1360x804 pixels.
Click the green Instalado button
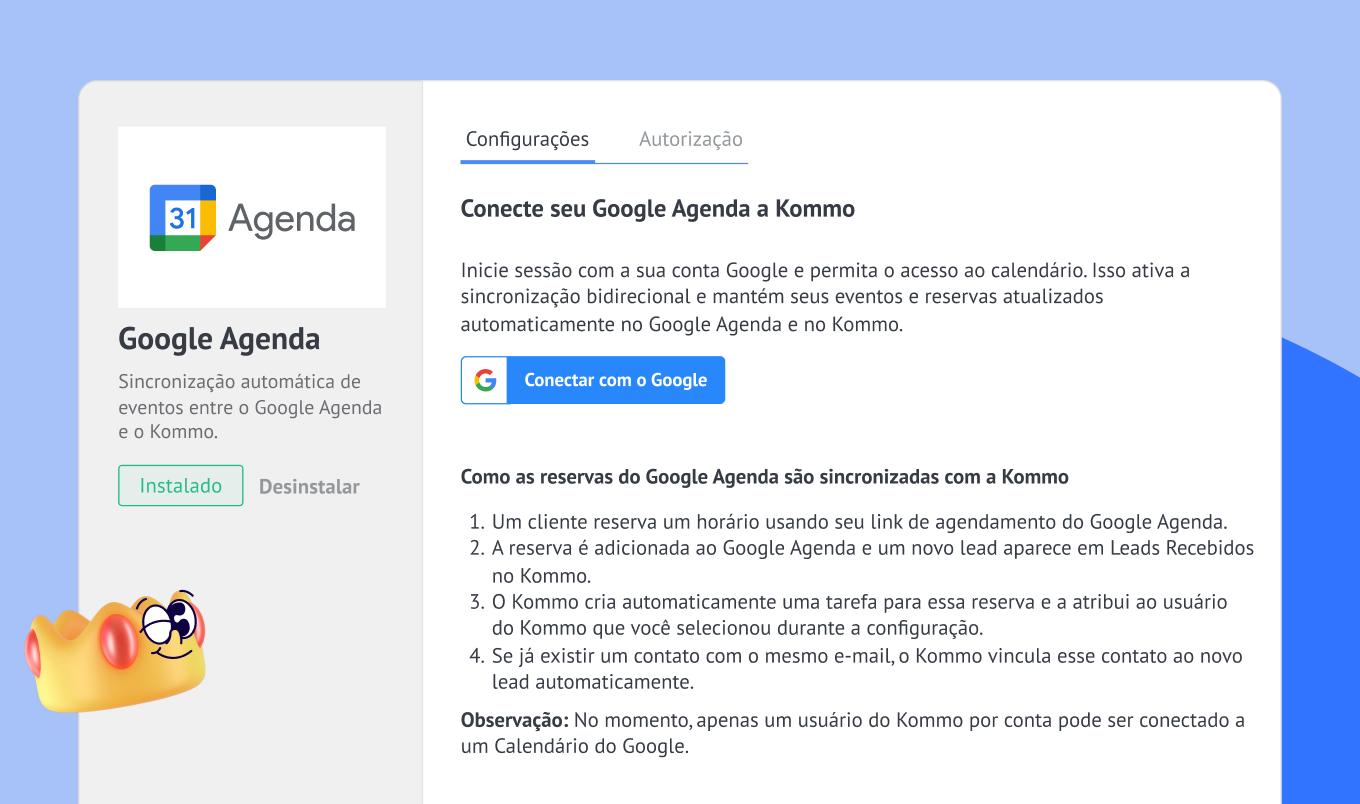(x=181, y=486)
